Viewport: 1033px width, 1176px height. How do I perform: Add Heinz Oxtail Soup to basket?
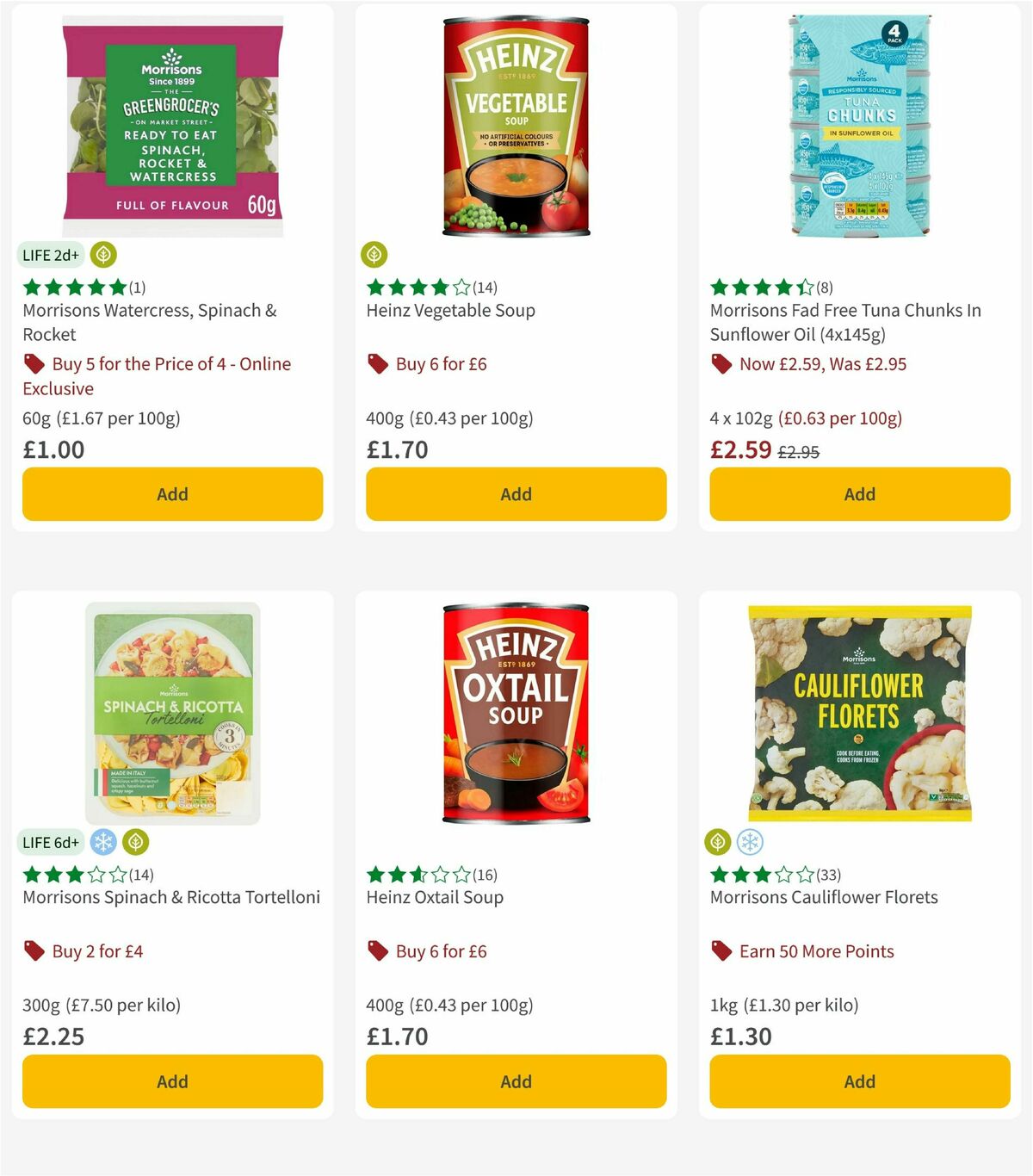click(x=515, y=1081)
